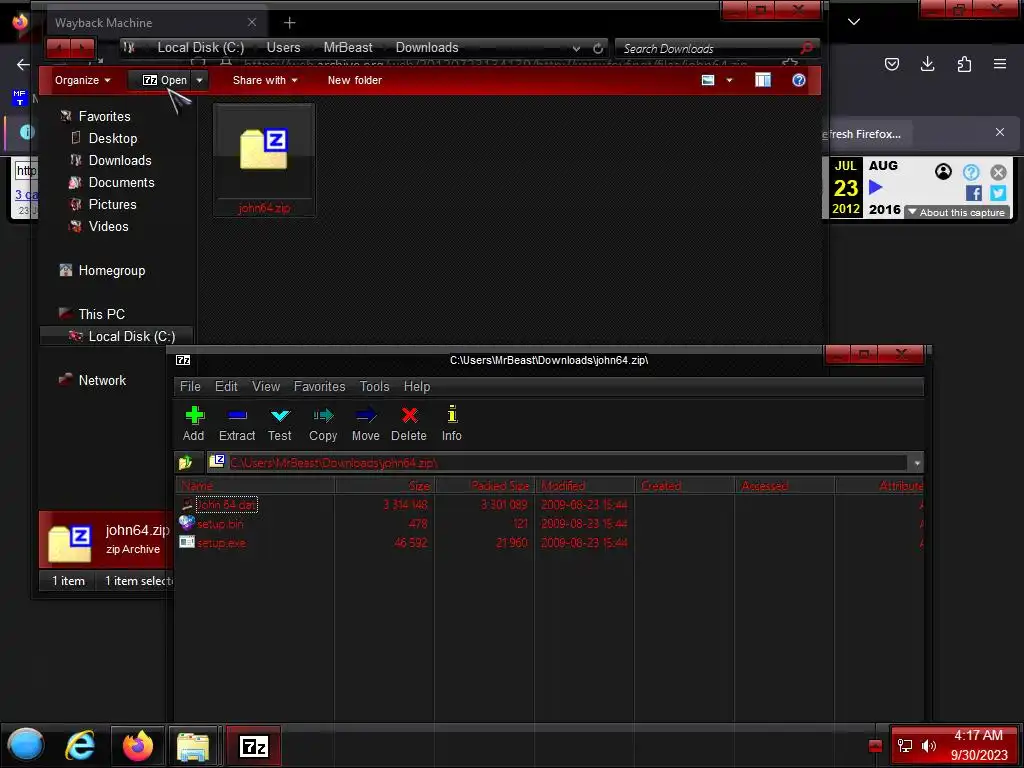This screenshot has width=1024, height=768.
Task: Expand the 7-Zip address path dropdown
Action: (x=917, y=463)
